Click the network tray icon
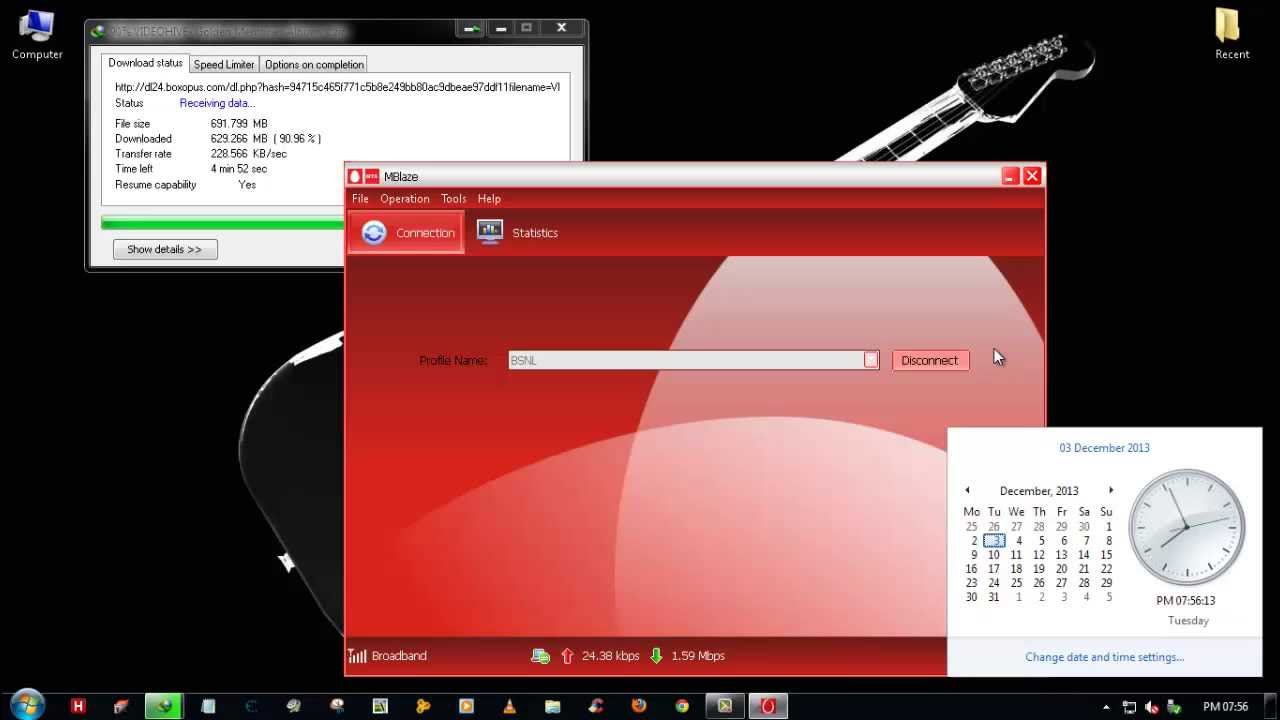 click(x=1129, y=707)
